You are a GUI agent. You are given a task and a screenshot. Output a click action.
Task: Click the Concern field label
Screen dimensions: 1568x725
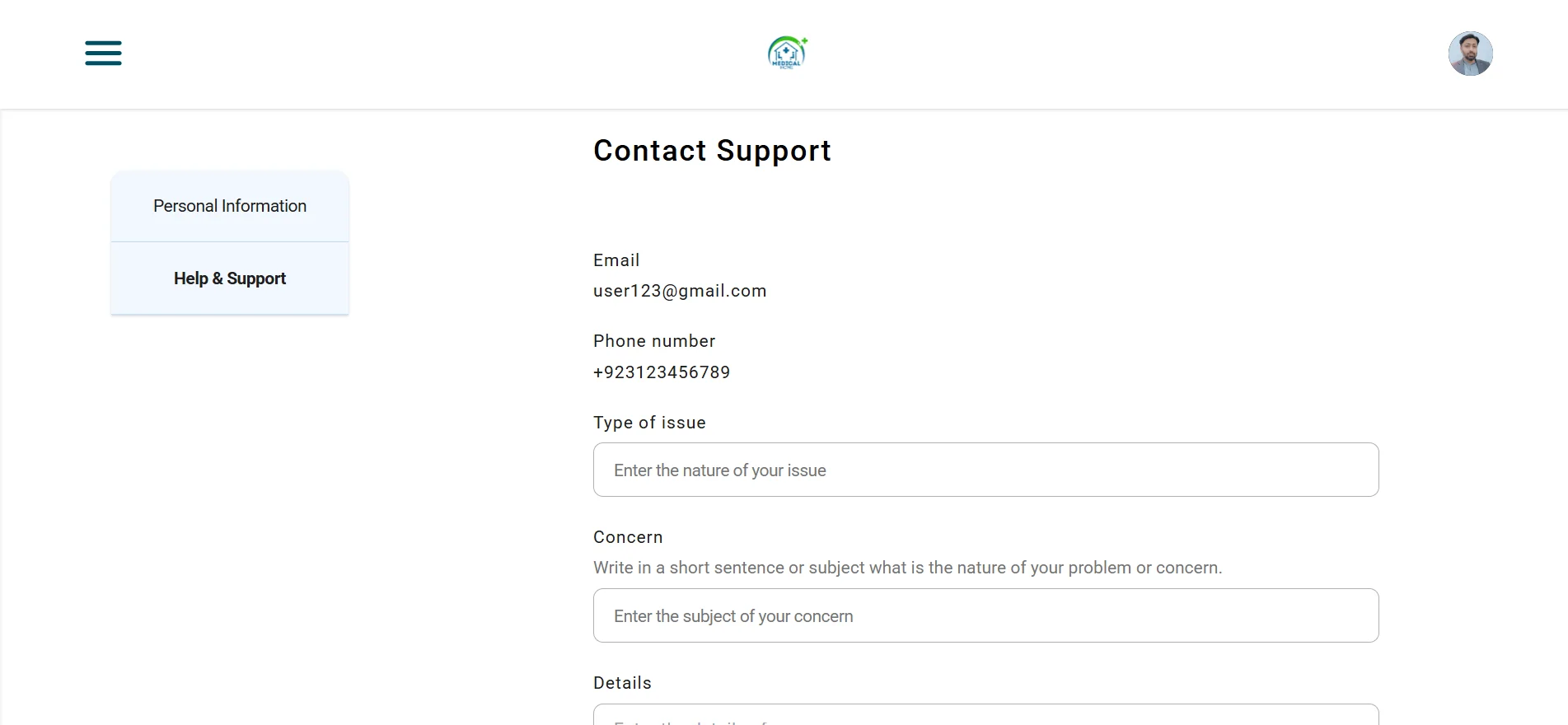pyautogui.click(x=628, y=537)
